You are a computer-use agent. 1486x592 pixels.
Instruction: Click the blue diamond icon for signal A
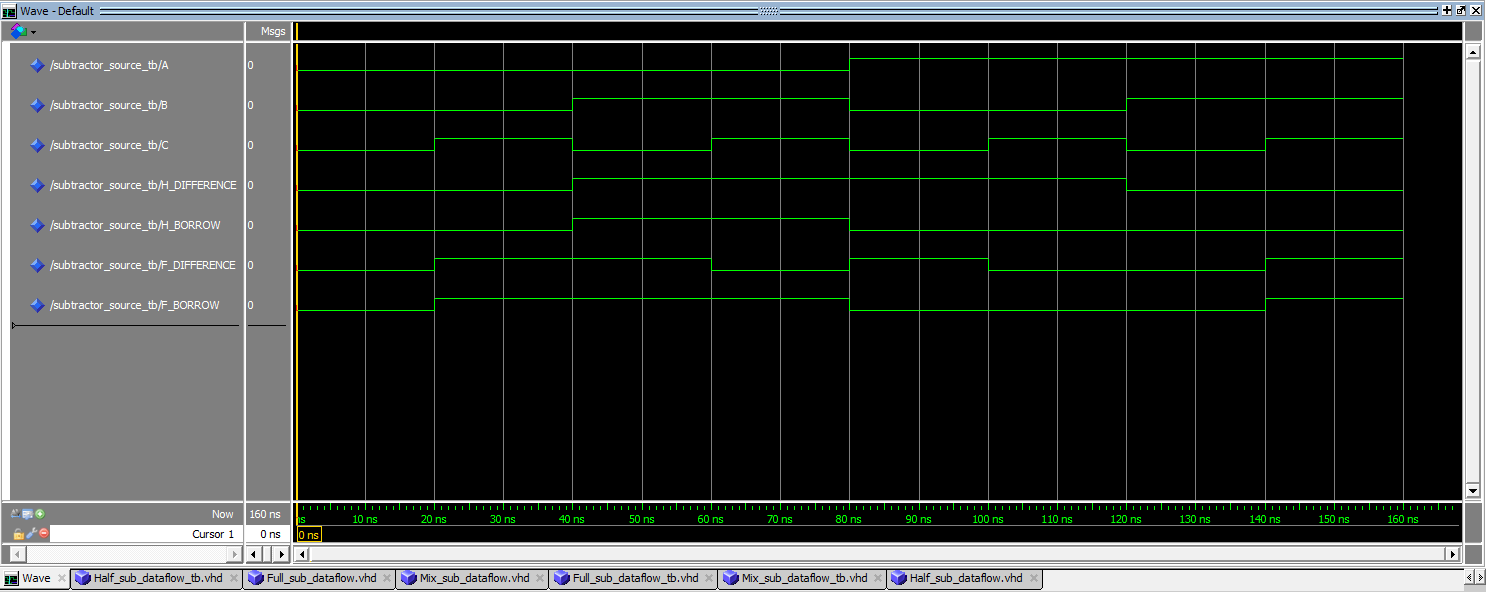coord(38,65)
